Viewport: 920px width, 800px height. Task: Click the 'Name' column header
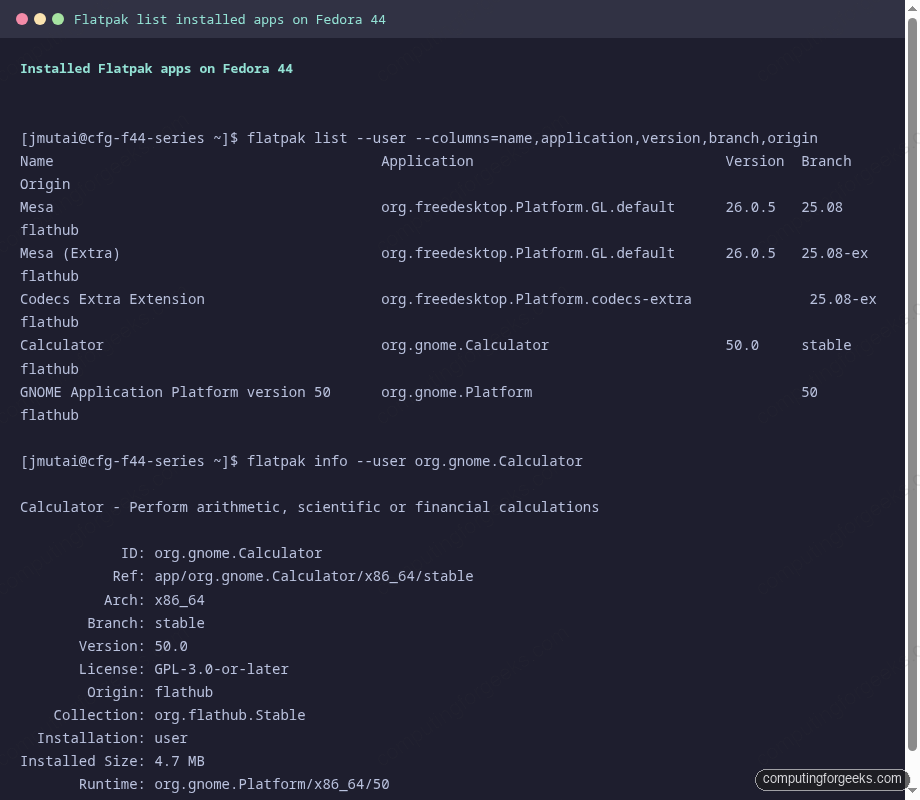point(36,161)
